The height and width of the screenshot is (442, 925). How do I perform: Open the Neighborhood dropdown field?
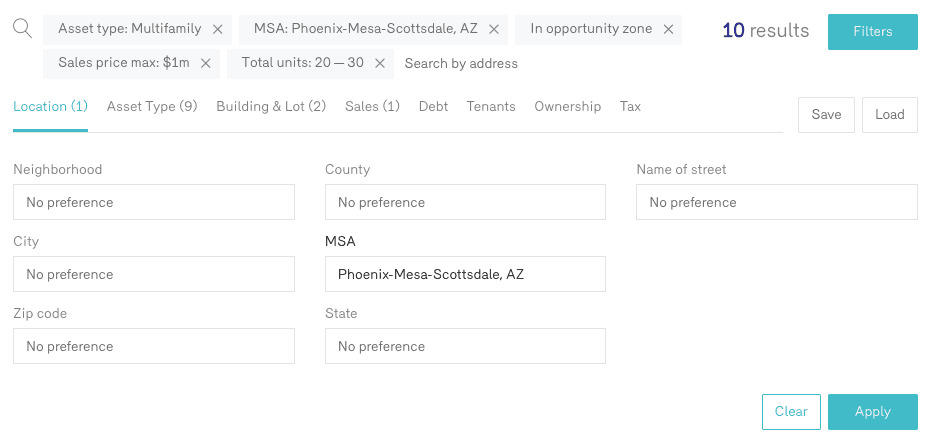pos(154,202)
